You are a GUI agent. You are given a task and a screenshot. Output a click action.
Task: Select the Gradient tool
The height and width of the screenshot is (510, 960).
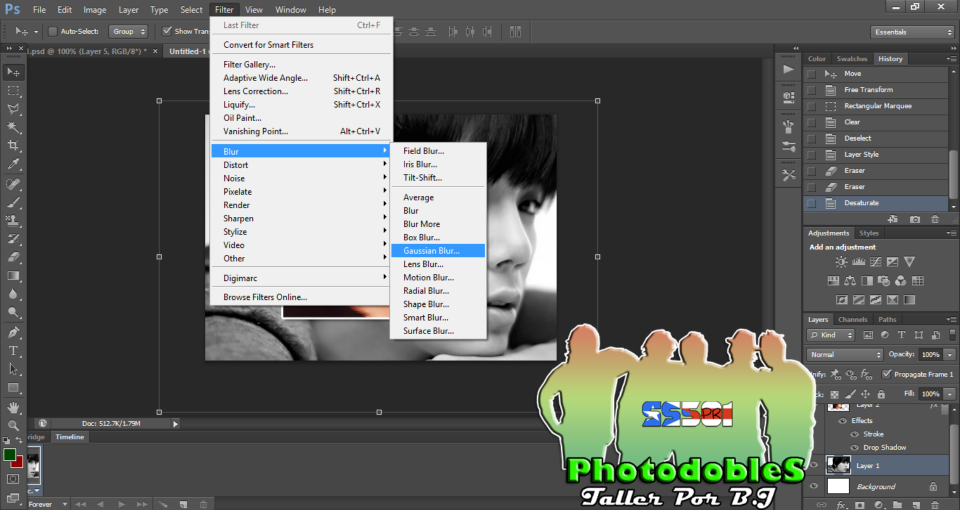tap(13, 276)
